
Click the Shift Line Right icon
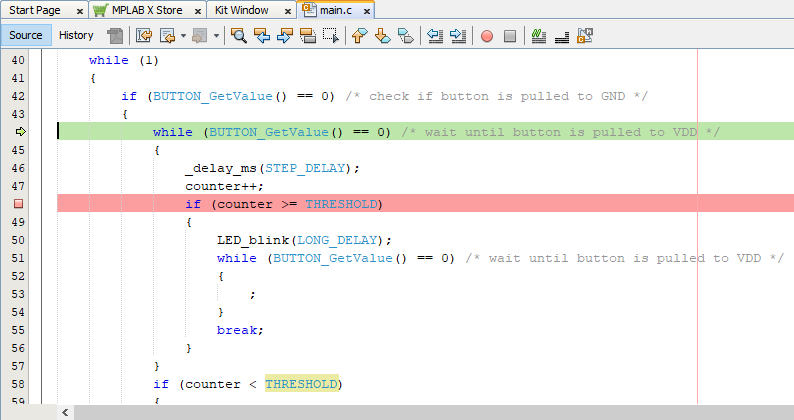(x=458, y=36)
